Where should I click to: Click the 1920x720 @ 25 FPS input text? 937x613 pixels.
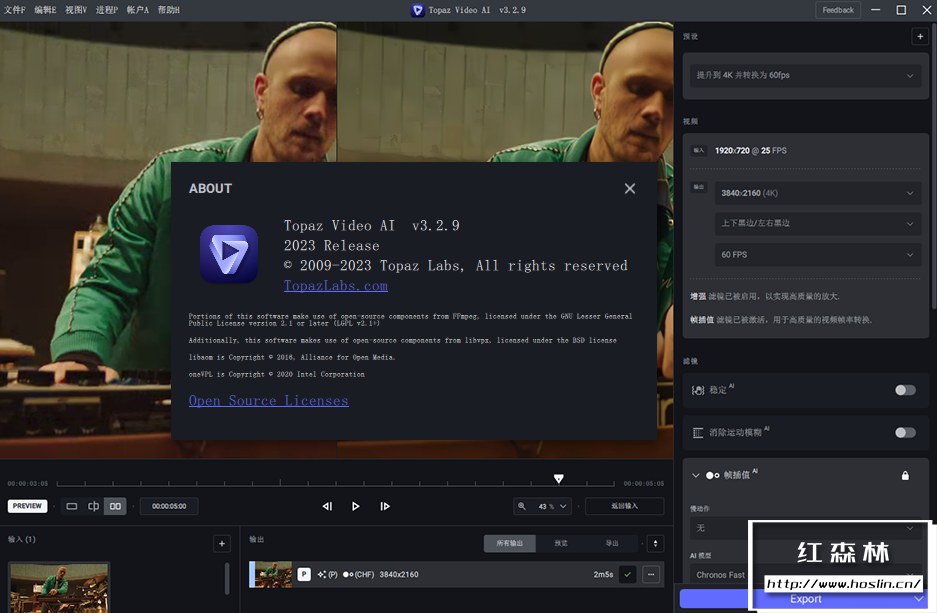click(x=751, y=151)
